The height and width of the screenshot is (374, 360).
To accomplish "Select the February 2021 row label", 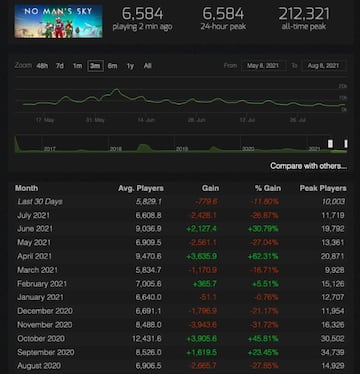I will pos(42,284).
